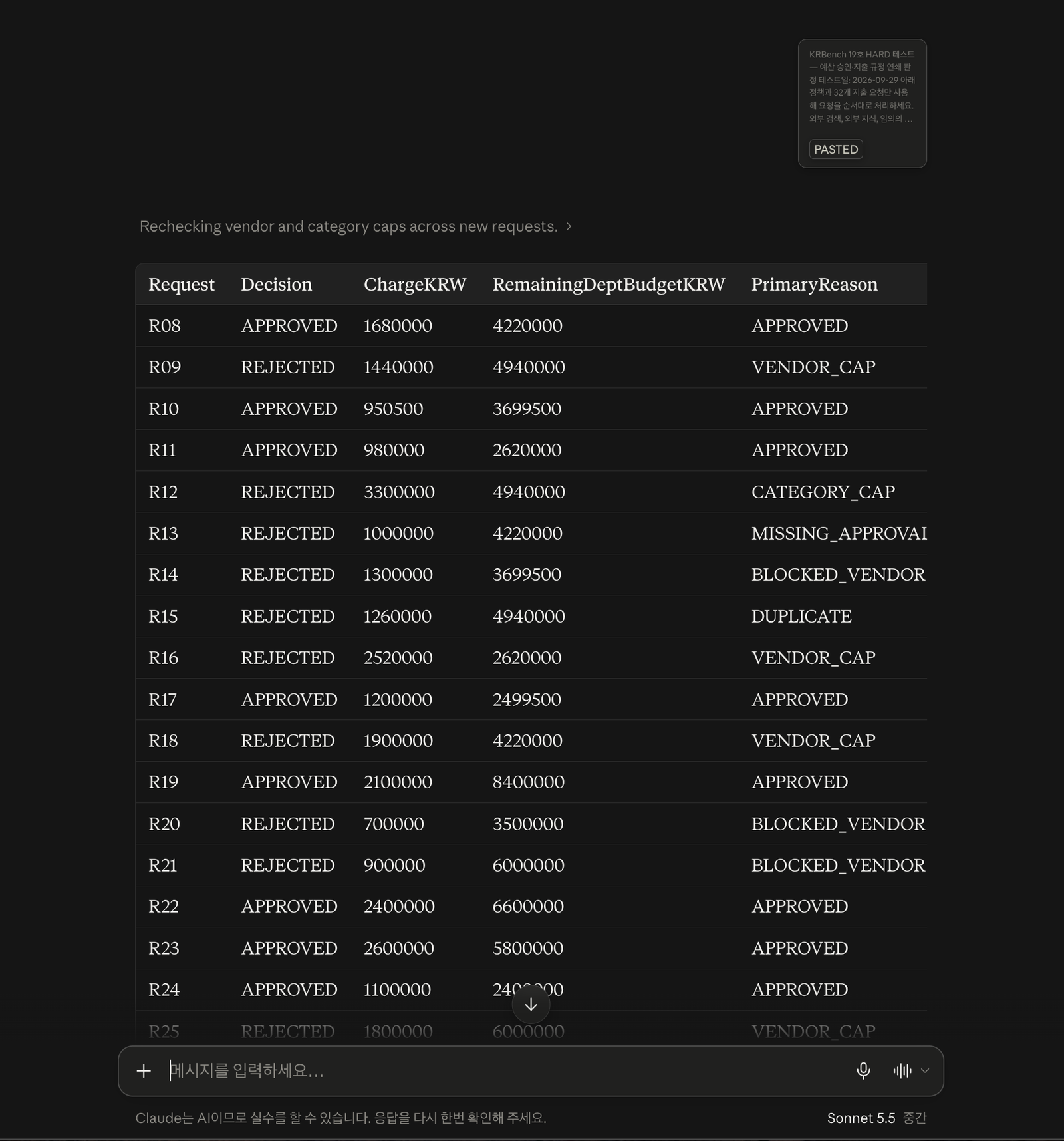Image resolution: width=1064 pixels, height=1141 pixels.
Task: Expand the Rechecking vendor thinking summary
Action: pos(355,226)
